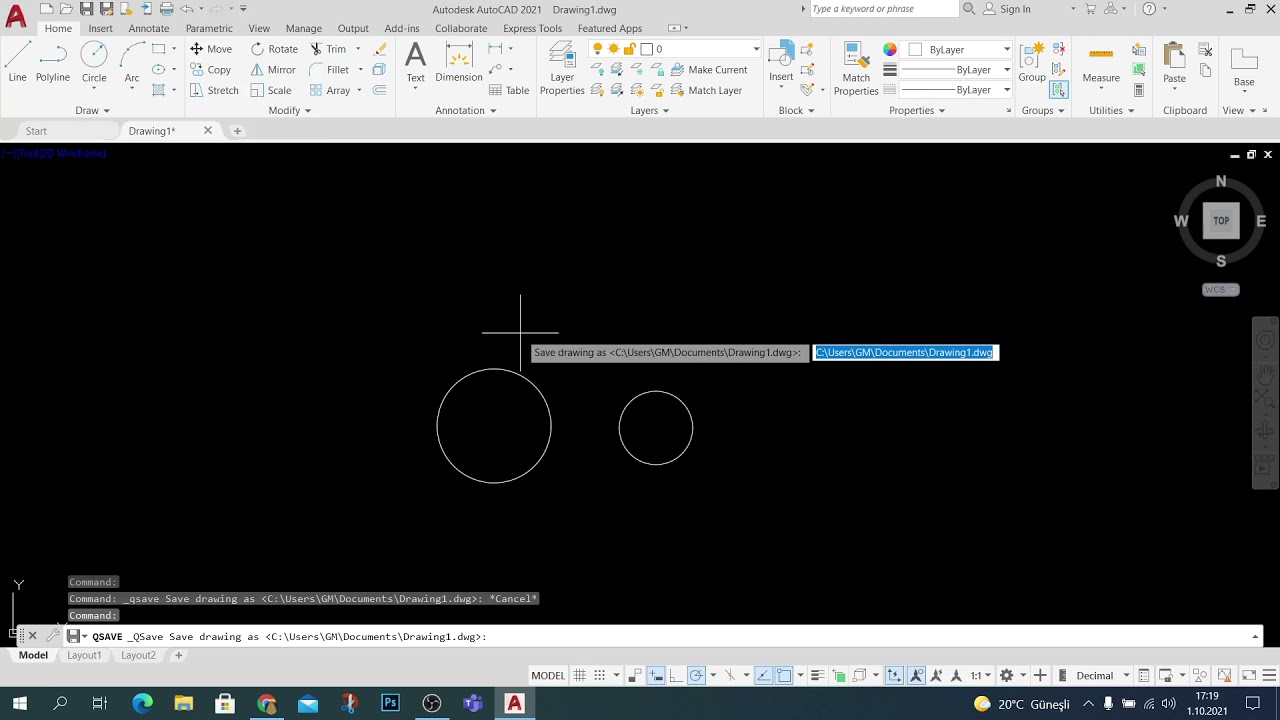Open the Annotate ribbon tab
The width and height of the screenshot is (1280, 720).
[148, 28]
